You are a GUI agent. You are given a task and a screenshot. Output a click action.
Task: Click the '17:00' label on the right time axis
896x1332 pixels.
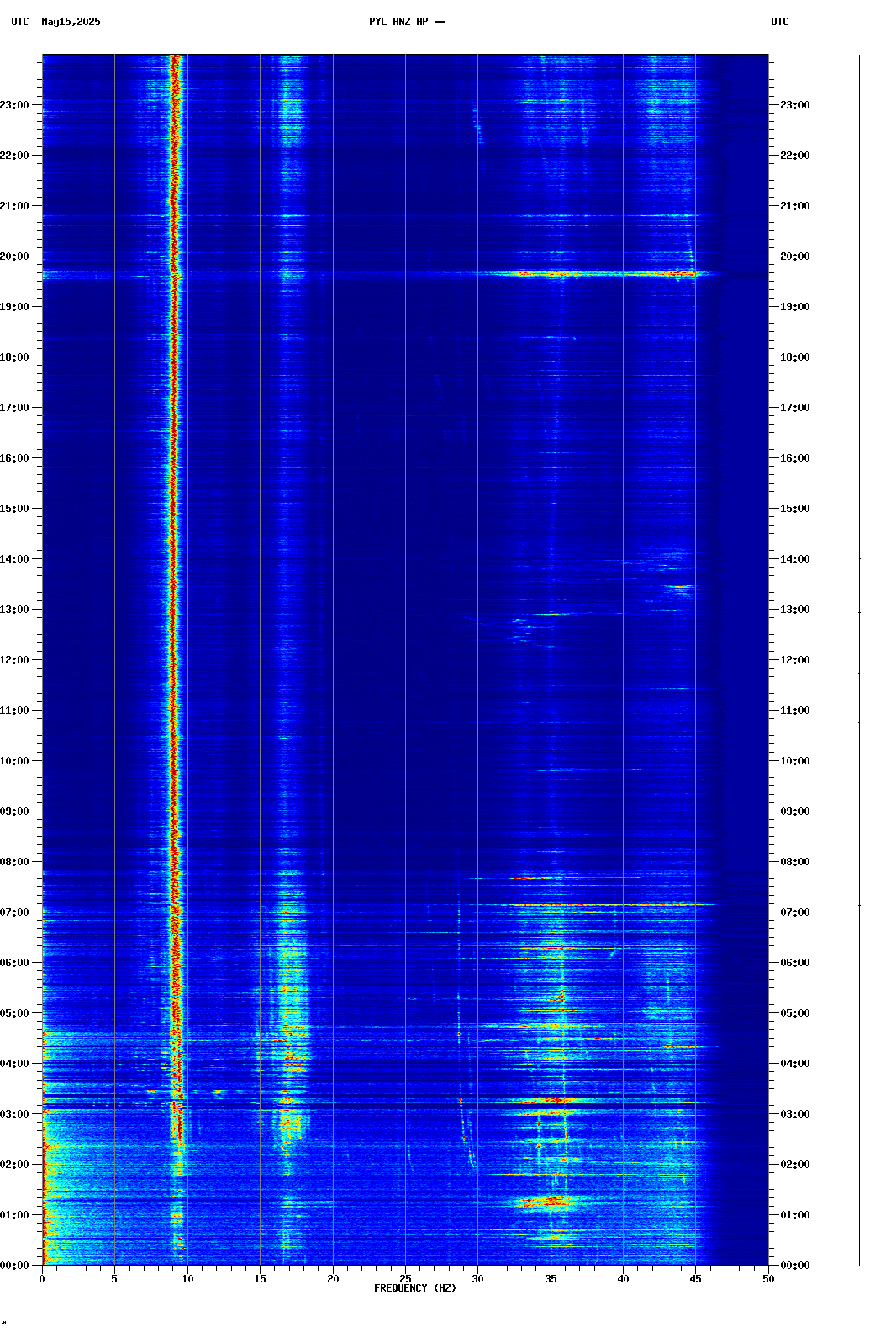pyautogui.click(x=795, y=408)
